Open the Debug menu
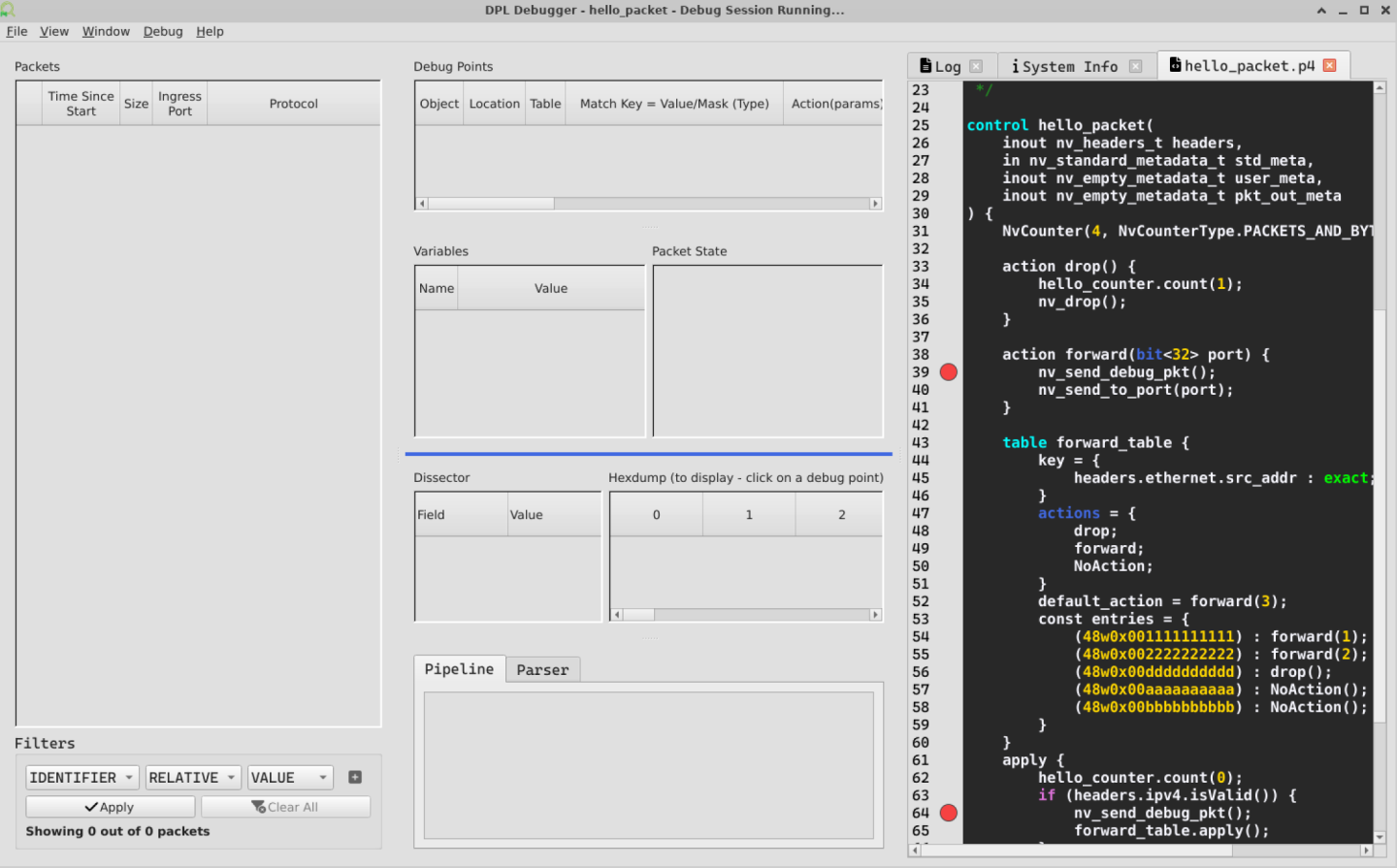 [x=163, y=31]
